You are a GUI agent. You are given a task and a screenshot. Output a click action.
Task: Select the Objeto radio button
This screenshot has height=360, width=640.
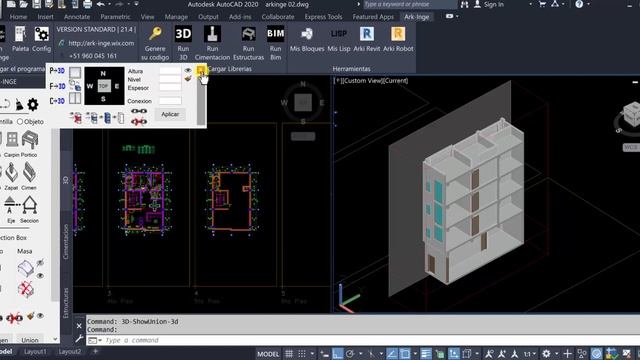click(x=20, y=122)
